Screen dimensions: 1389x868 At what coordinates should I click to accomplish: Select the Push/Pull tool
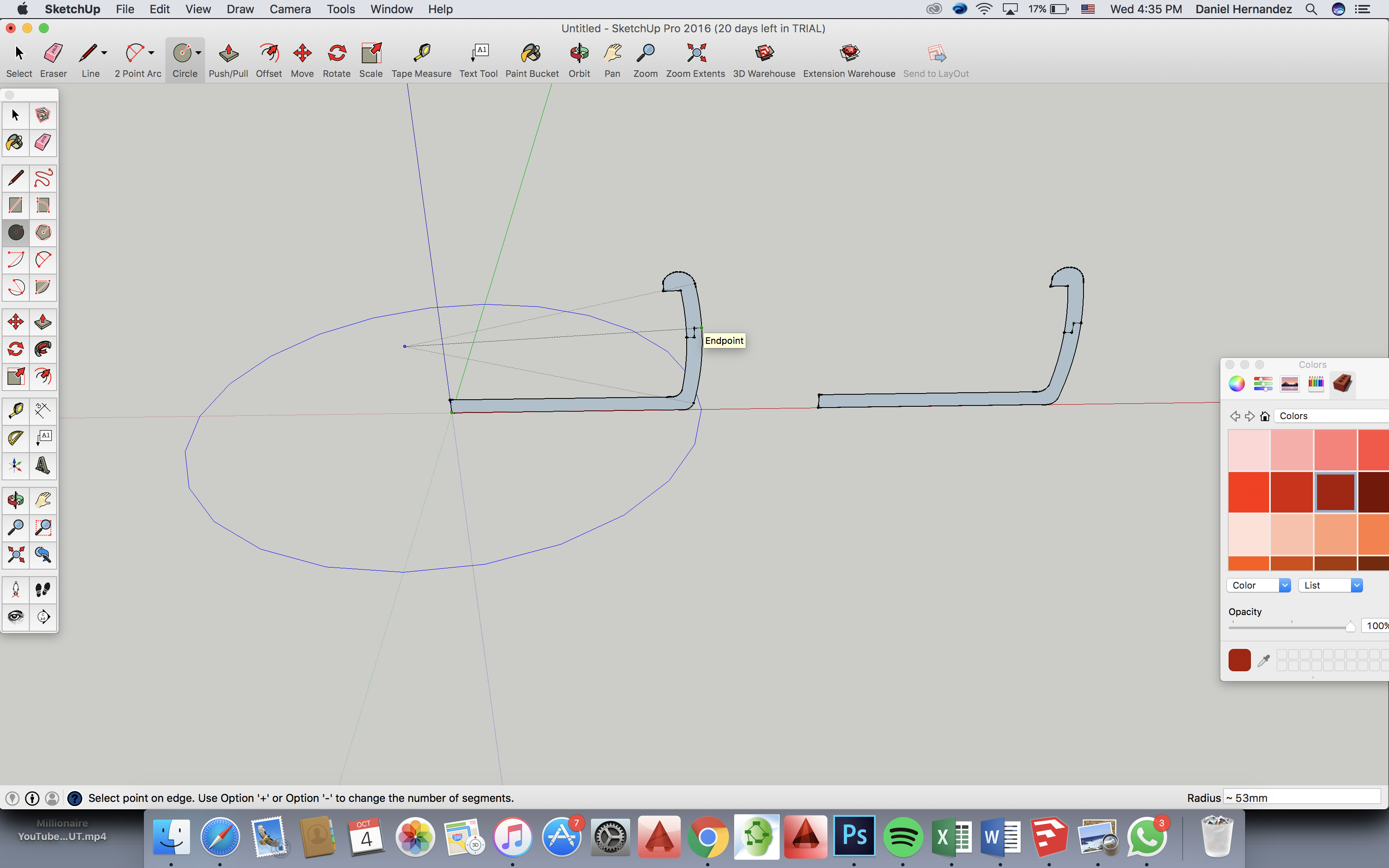(x=229, y=60)
